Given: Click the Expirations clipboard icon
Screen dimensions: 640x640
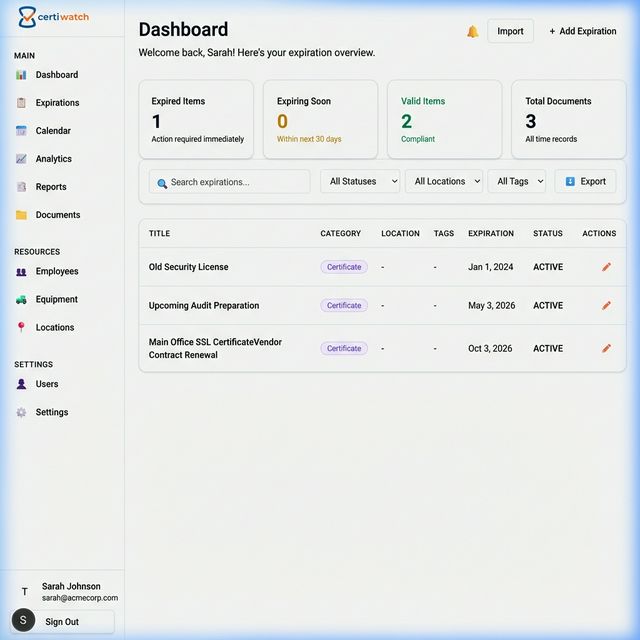Looking at the screenshot, I should pos(21,102).
